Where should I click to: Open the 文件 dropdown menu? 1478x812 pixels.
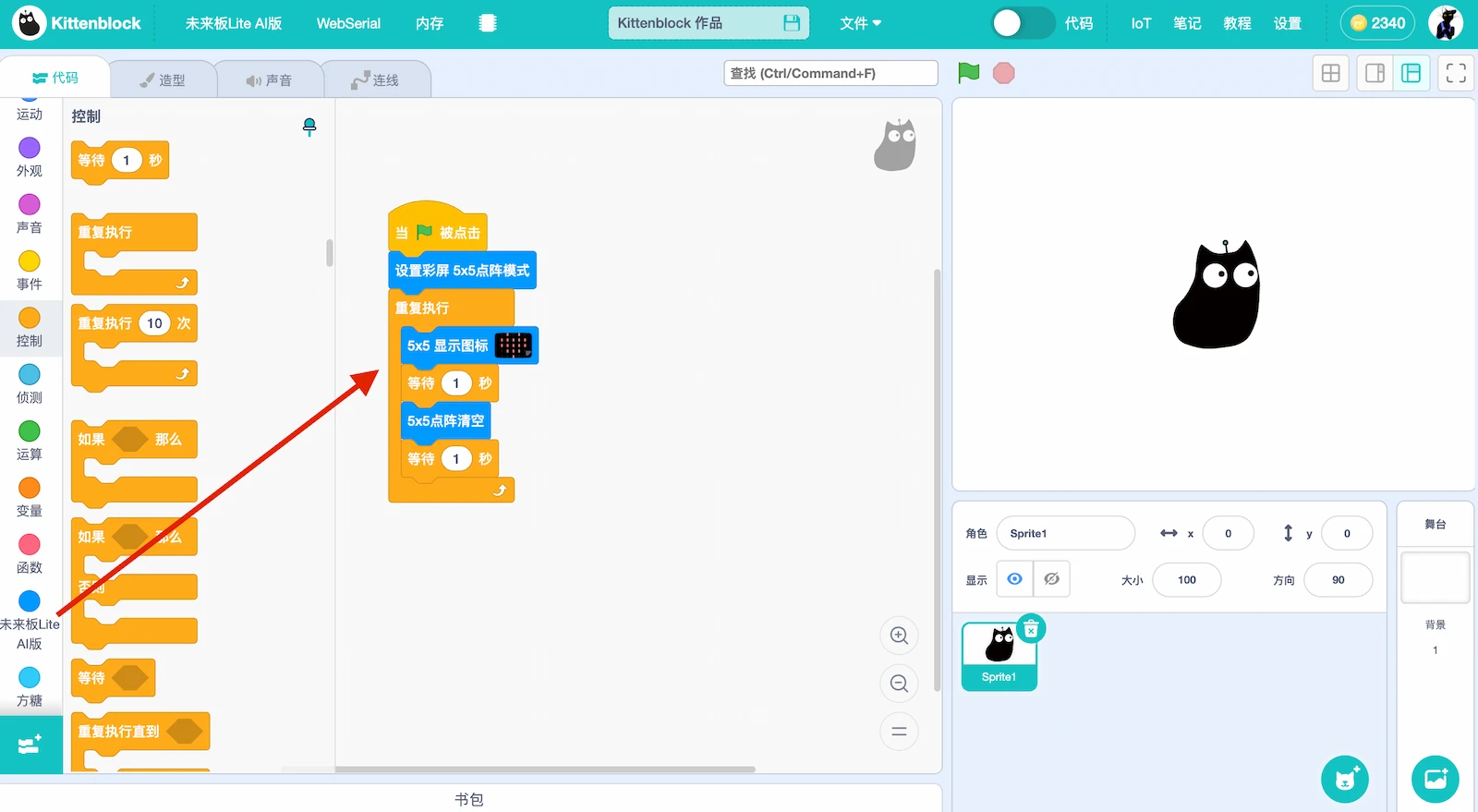pyautogui.click(x=860, y=23)
